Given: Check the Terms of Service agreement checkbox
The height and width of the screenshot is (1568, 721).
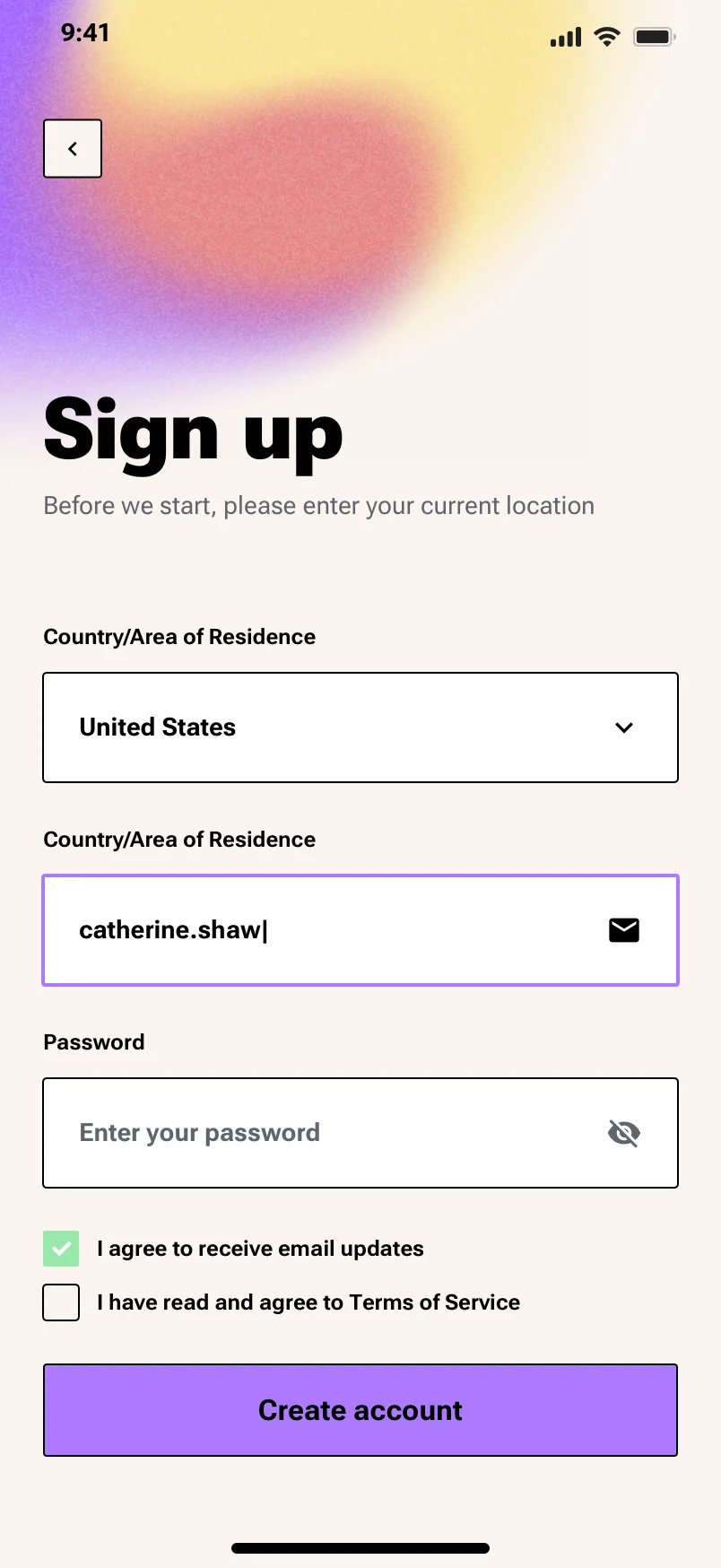Looking at the screenshot, I should [x=61, y=1302].
